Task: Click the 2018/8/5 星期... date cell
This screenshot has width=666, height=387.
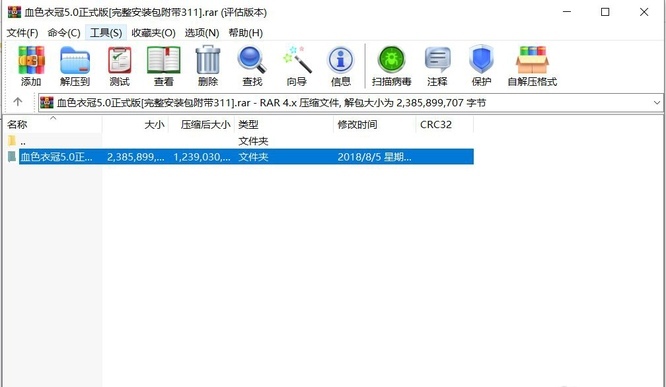Action: pos(374,157)
